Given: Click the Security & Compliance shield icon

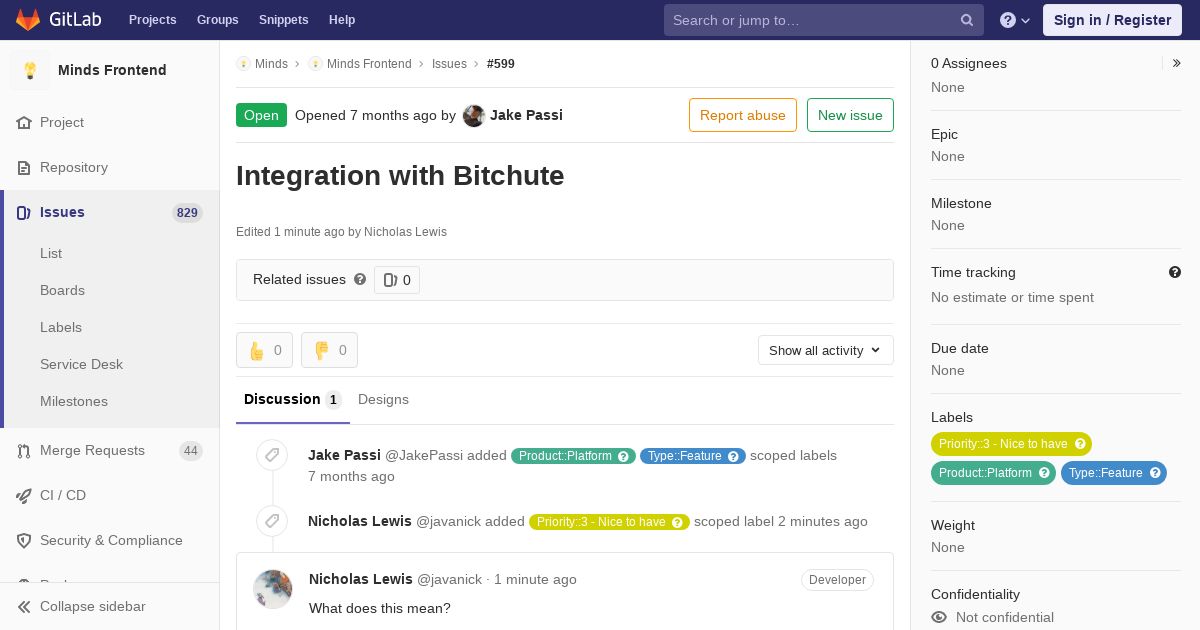Looking at the screenshot, I should coord(24,540).
